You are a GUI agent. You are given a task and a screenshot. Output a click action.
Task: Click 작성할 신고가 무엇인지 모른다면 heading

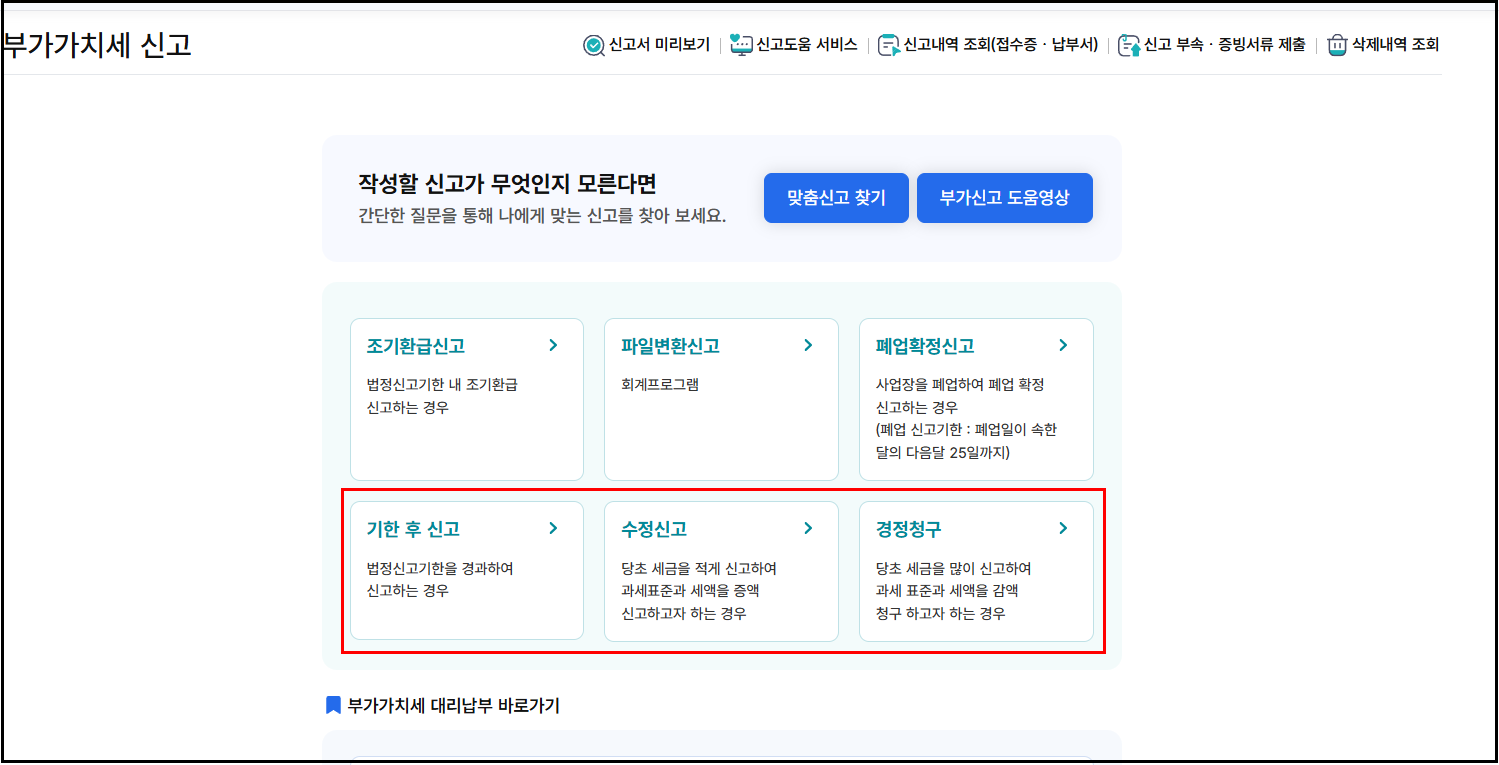[507, 184]
